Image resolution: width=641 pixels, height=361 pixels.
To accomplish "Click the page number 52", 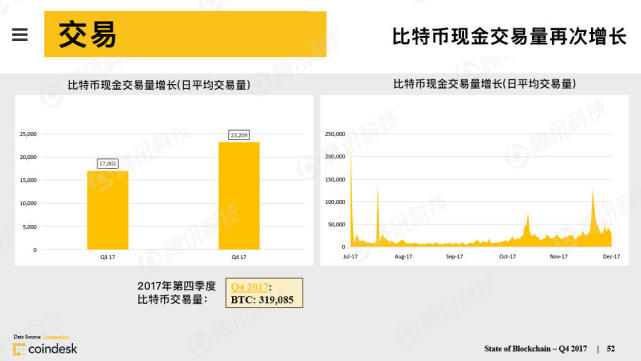I will click(611, 349).
